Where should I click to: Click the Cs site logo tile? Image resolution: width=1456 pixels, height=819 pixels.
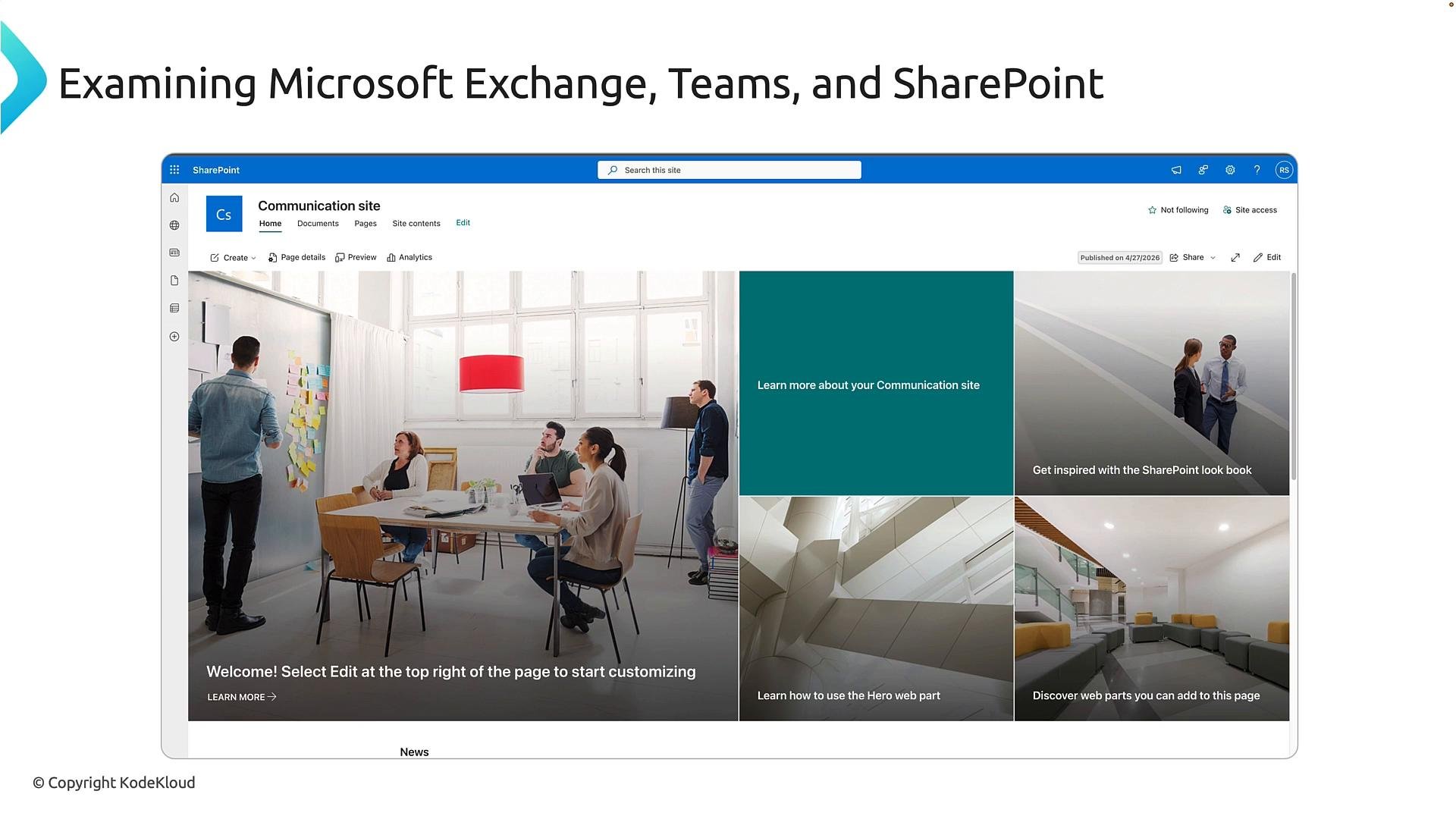tap(224, 214)
